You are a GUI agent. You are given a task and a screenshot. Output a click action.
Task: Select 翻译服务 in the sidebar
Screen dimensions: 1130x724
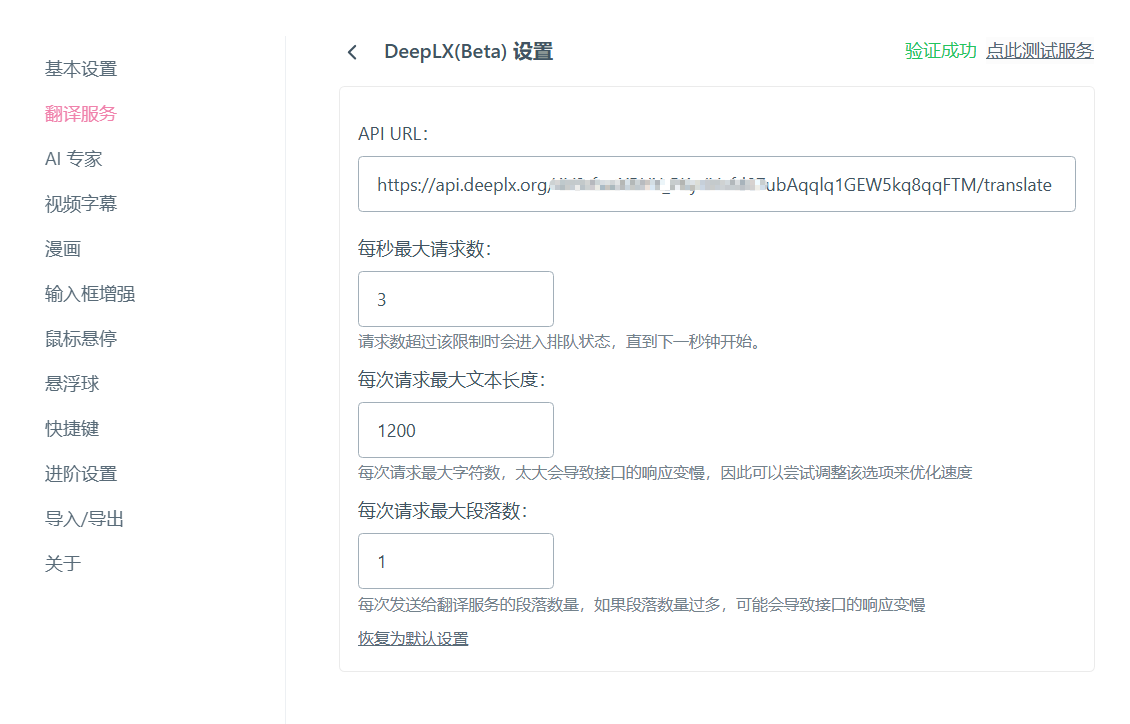pos(81,114)
